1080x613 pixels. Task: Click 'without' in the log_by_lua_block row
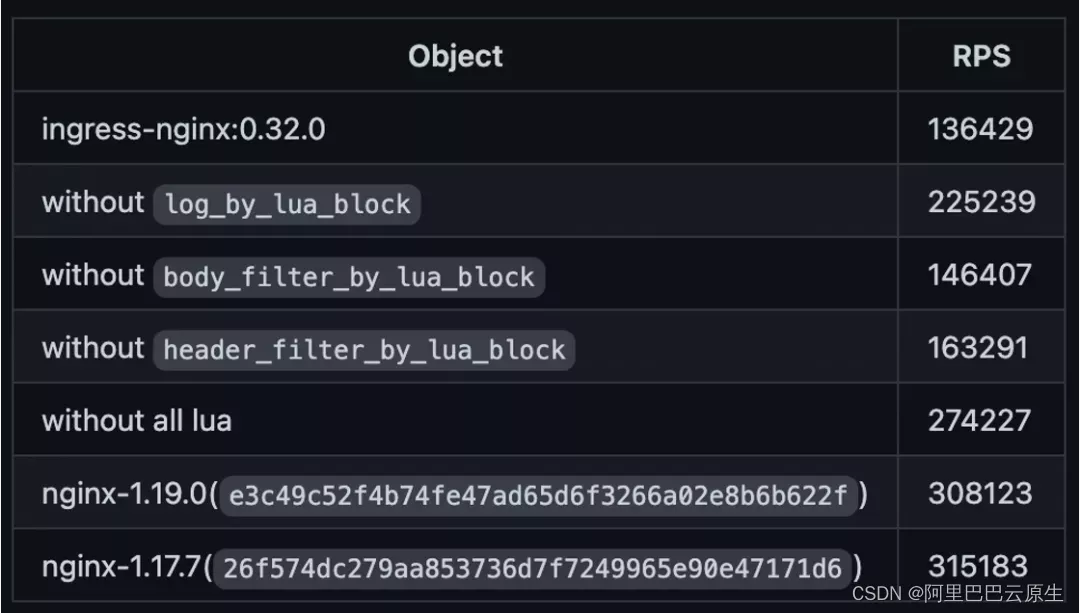click(93, 202)
